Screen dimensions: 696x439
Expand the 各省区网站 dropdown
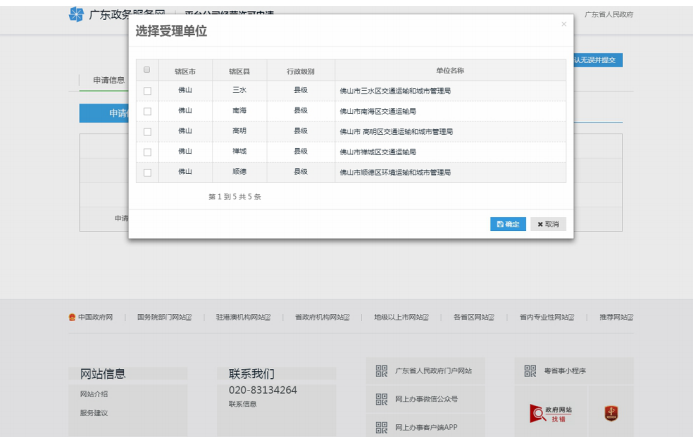point(476,317)
